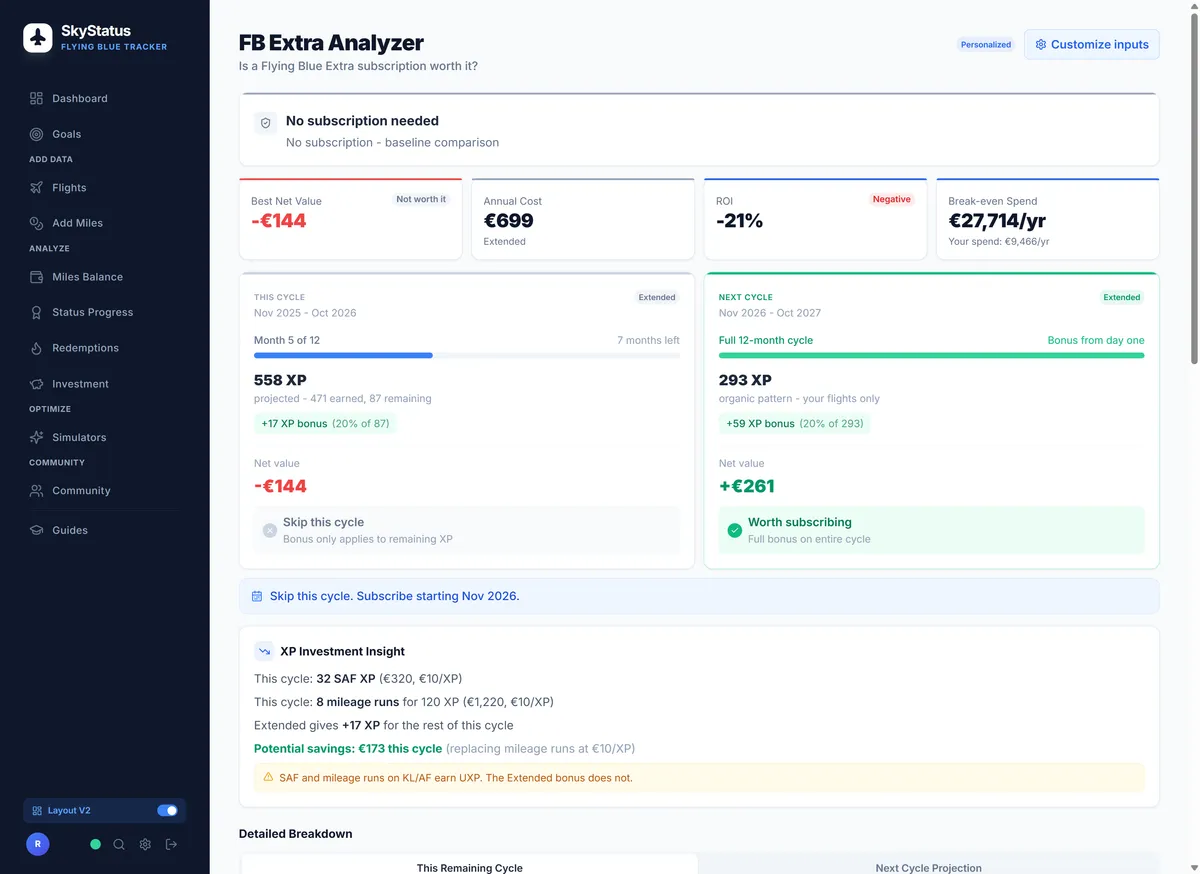
Task: Open the Status Progress sidebar entry
Action: click(34, 311)
